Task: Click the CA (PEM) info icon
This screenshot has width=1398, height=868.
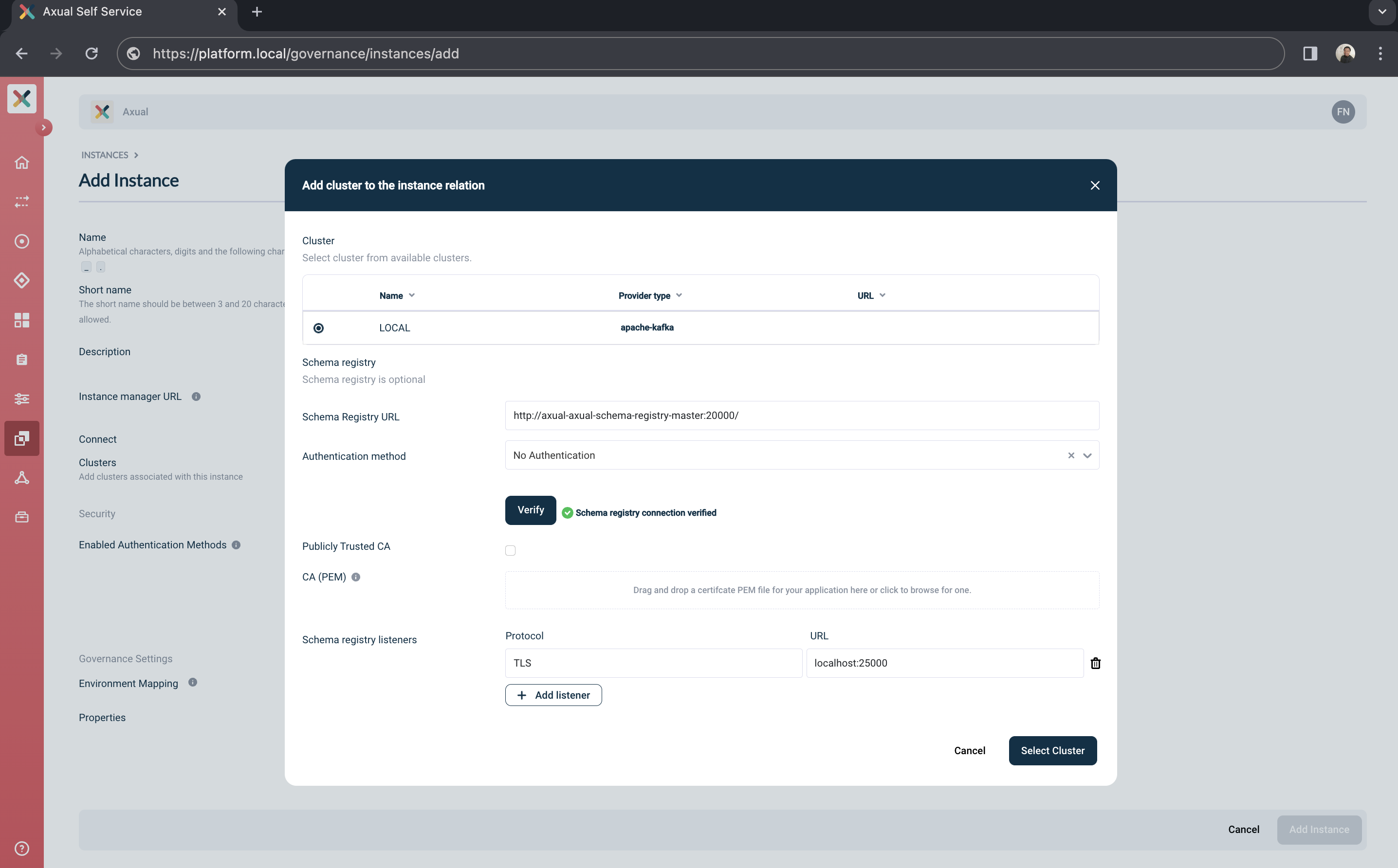Action: 355,577
